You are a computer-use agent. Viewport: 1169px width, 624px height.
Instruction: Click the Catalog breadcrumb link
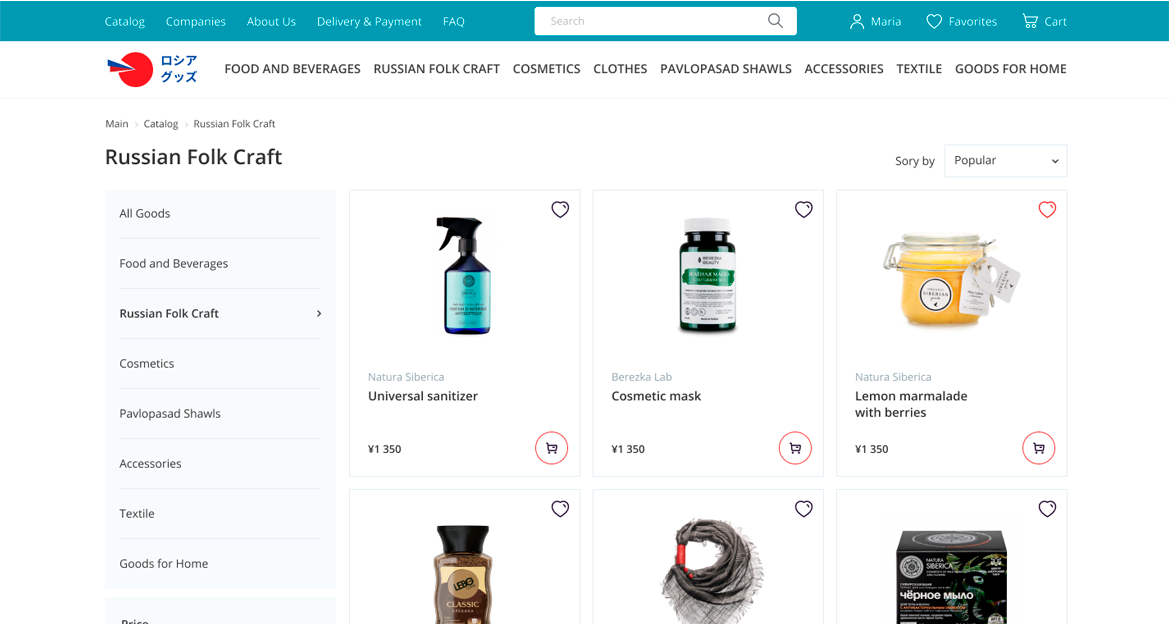pyautogui.click(x=161, y=124)
